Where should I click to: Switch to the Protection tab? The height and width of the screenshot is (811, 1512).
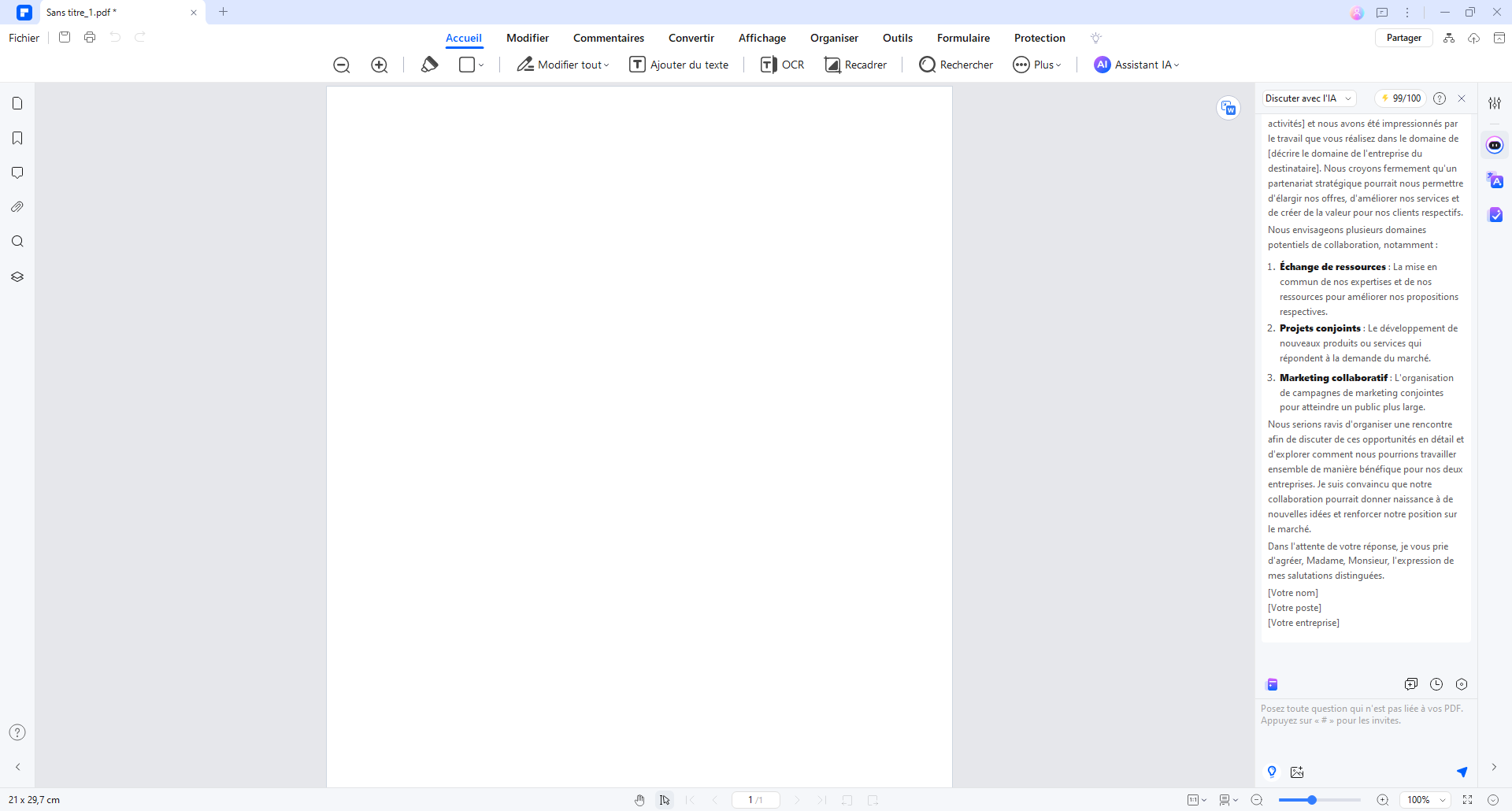1039,38
